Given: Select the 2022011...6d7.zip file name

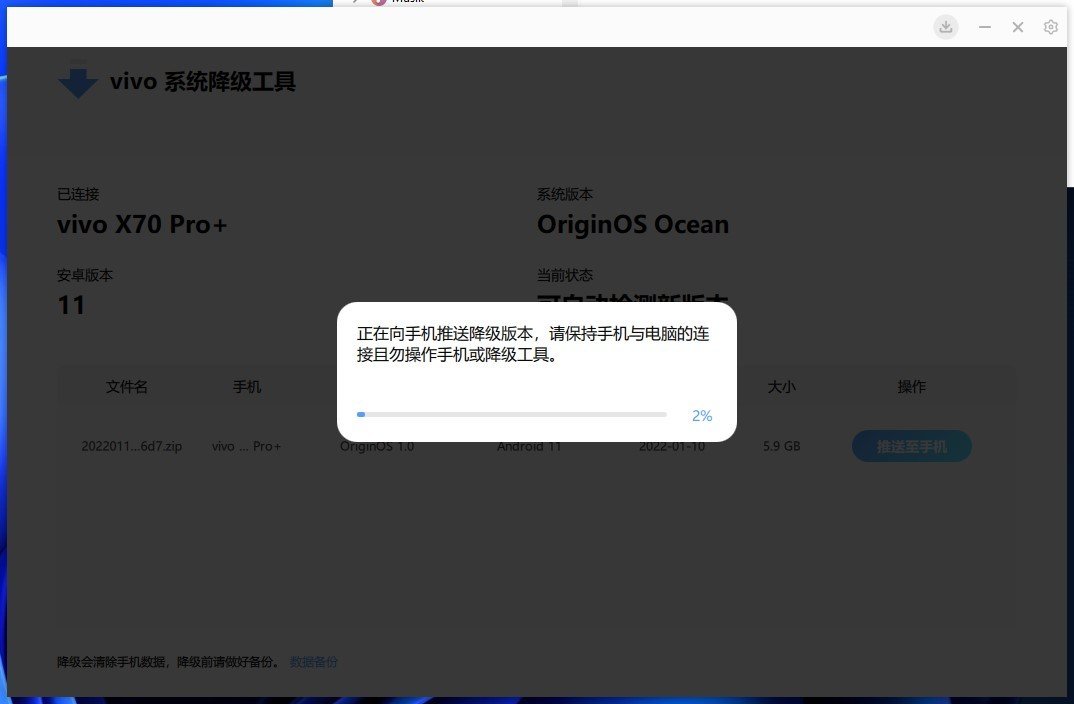Looking at the screenshot, I should pyautogui.click(x=132, y=447).
